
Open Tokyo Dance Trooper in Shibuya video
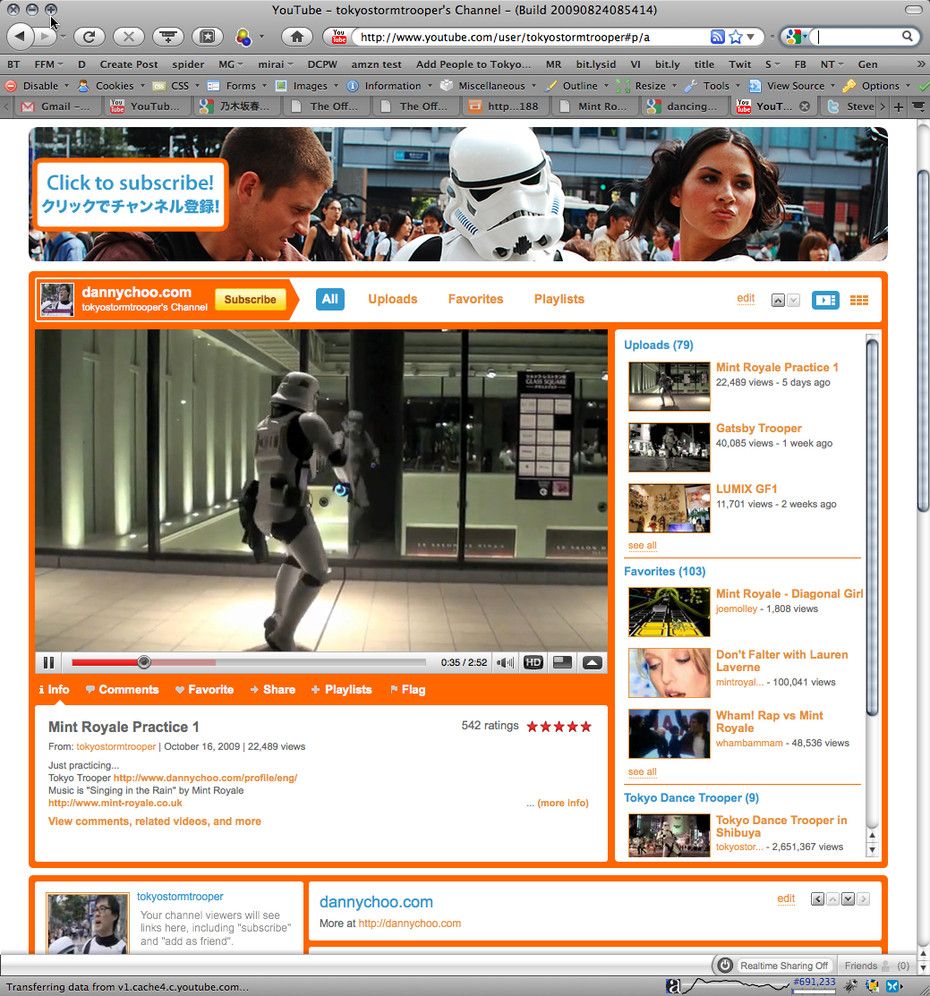tap(781, 826)
